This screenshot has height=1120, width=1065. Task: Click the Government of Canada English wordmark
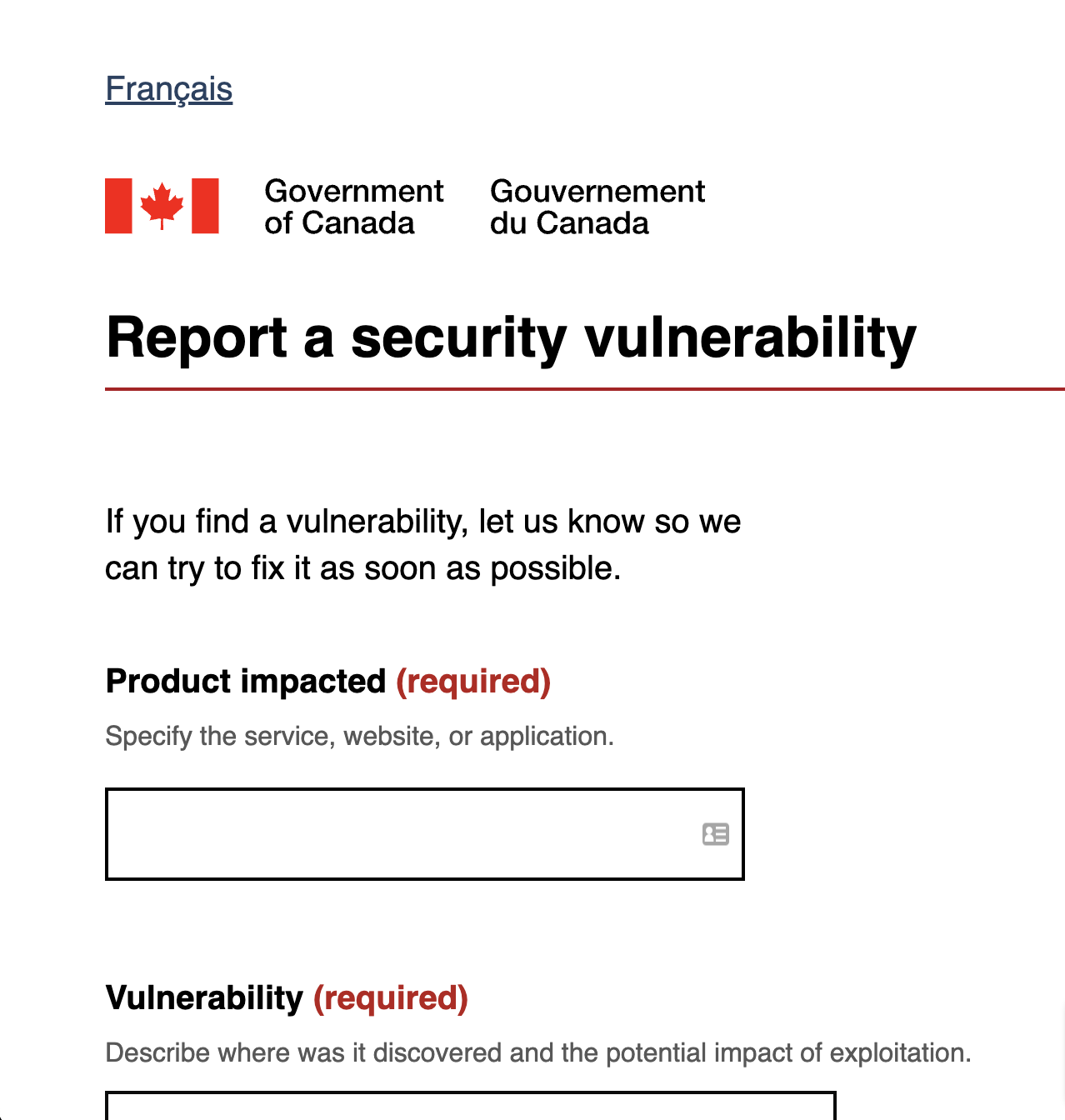(x=353, y=207)
